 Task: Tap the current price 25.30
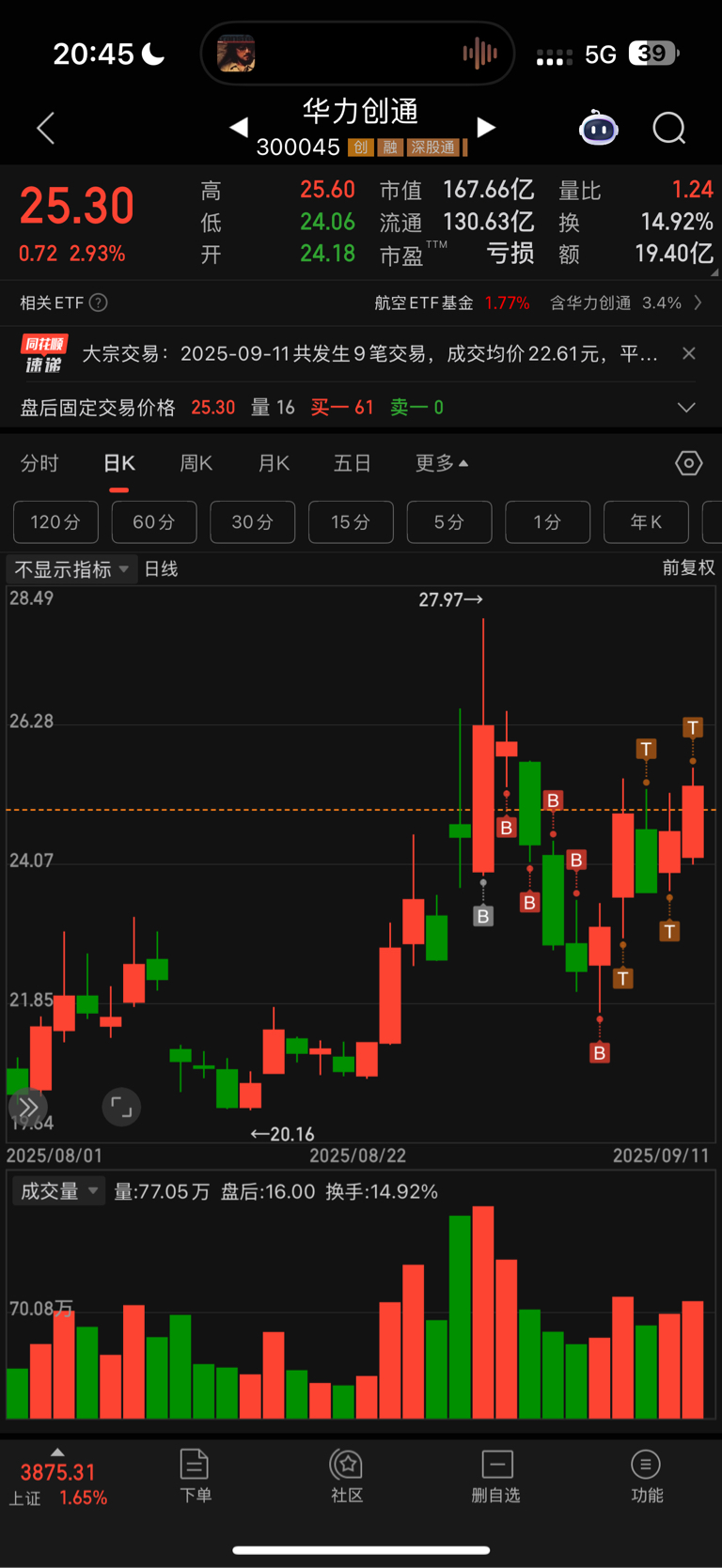(x=77, y=206)
